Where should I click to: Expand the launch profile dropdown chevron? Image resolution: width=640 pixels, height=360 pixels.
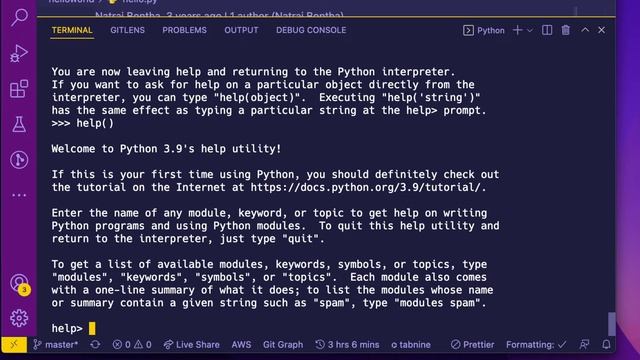tap(530, 30)
